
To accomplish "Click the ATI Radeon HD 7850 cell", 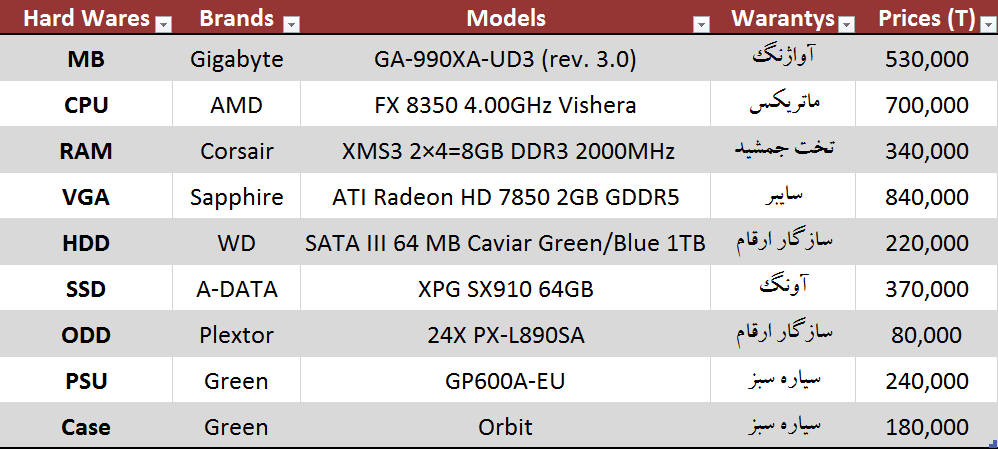I will pyautogui.click(x=505, y=197).
